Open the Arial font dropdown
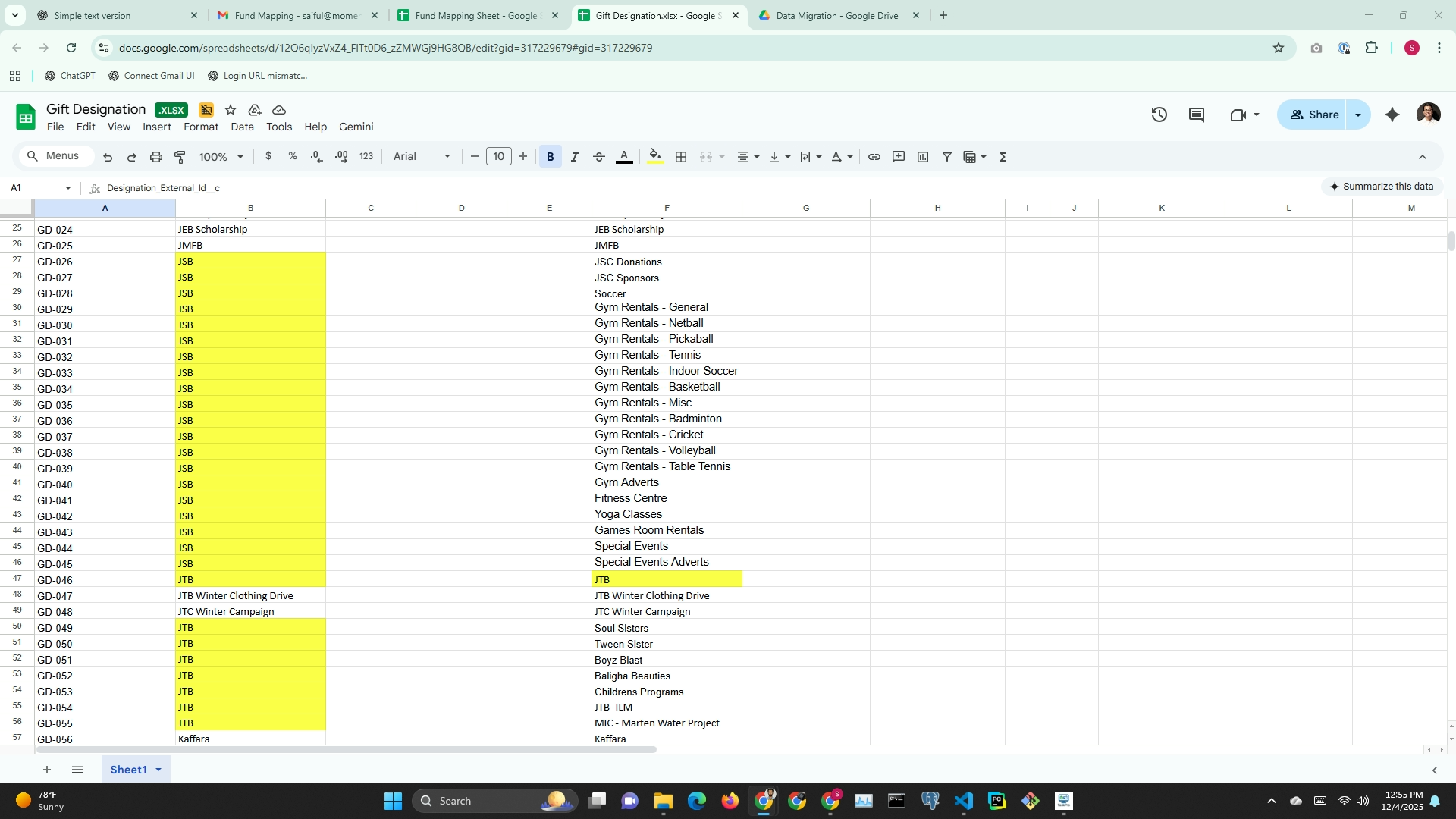The width and height of the screenshot is (1456, 819). pyautogui.click(x=422, y=157)
